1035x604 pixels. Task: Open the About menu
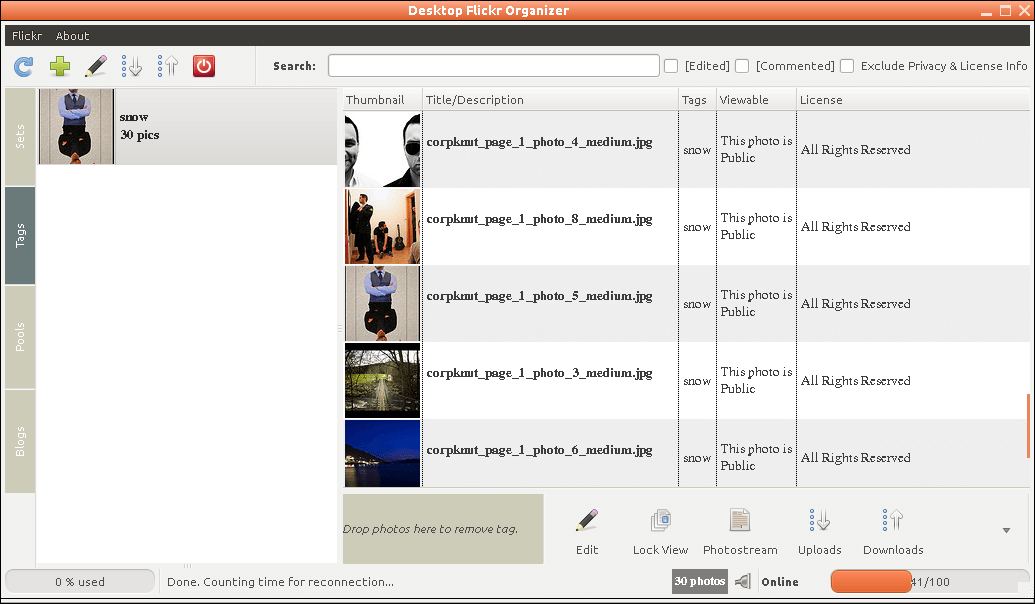[x=73, y=36]
